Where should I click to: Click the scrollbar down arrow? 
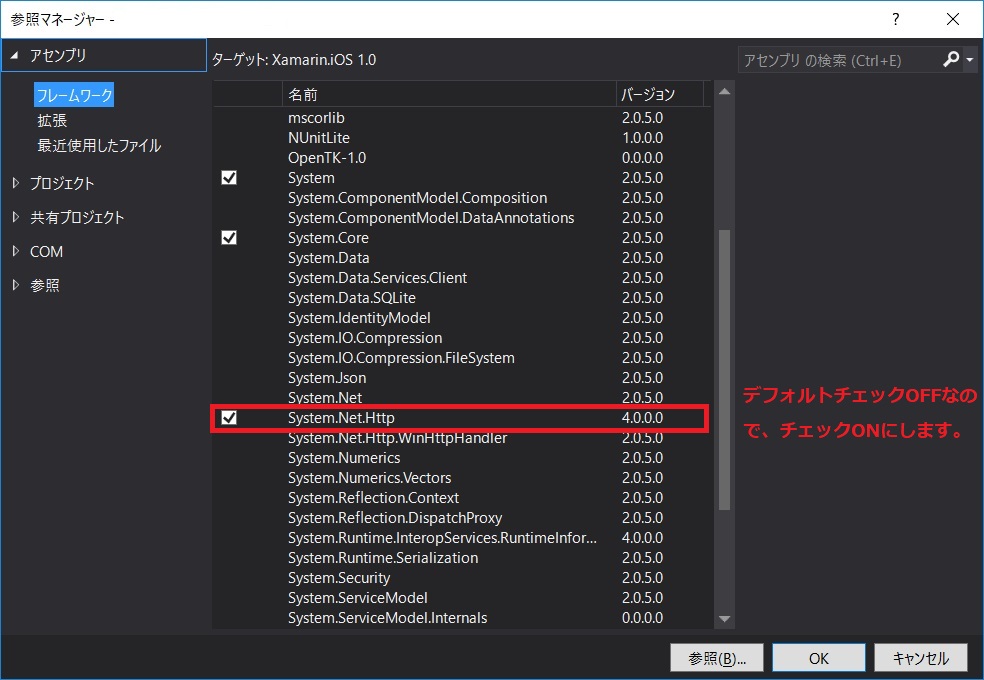[x=724, y=619]
